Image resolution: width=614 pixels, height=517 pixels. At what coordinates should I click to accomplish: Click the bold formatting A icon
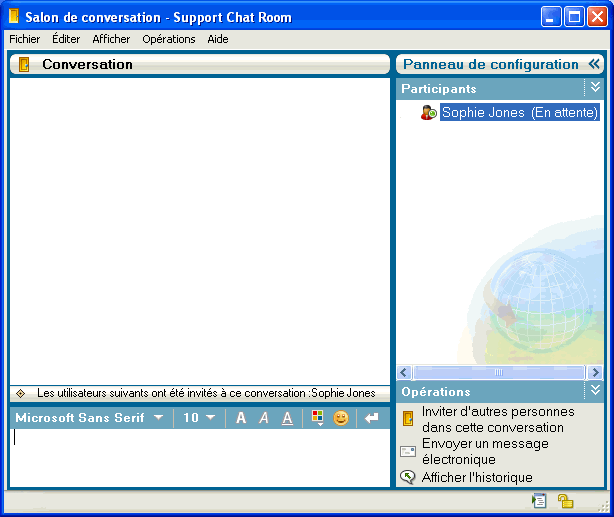[241, 418]
